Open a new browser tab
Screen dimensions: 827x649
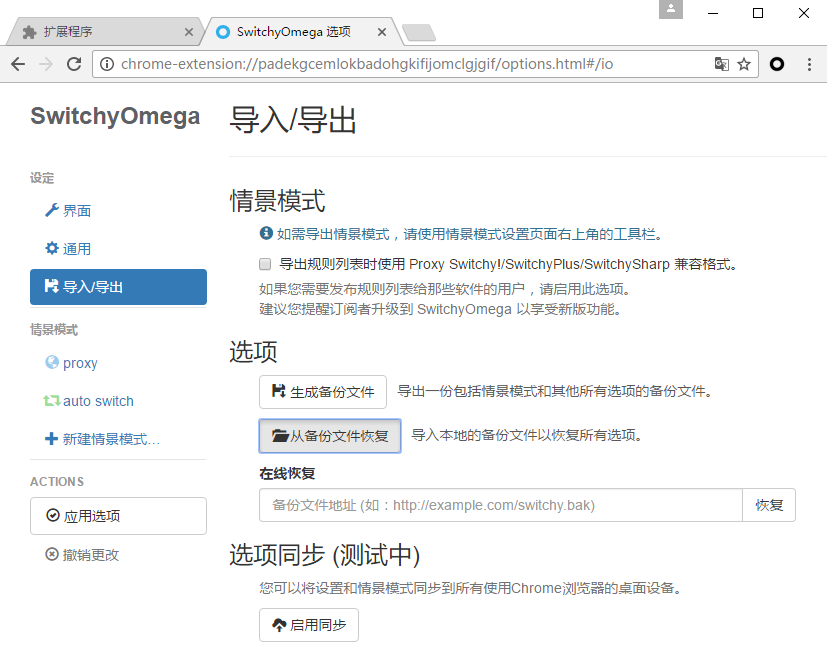point(419,33)
